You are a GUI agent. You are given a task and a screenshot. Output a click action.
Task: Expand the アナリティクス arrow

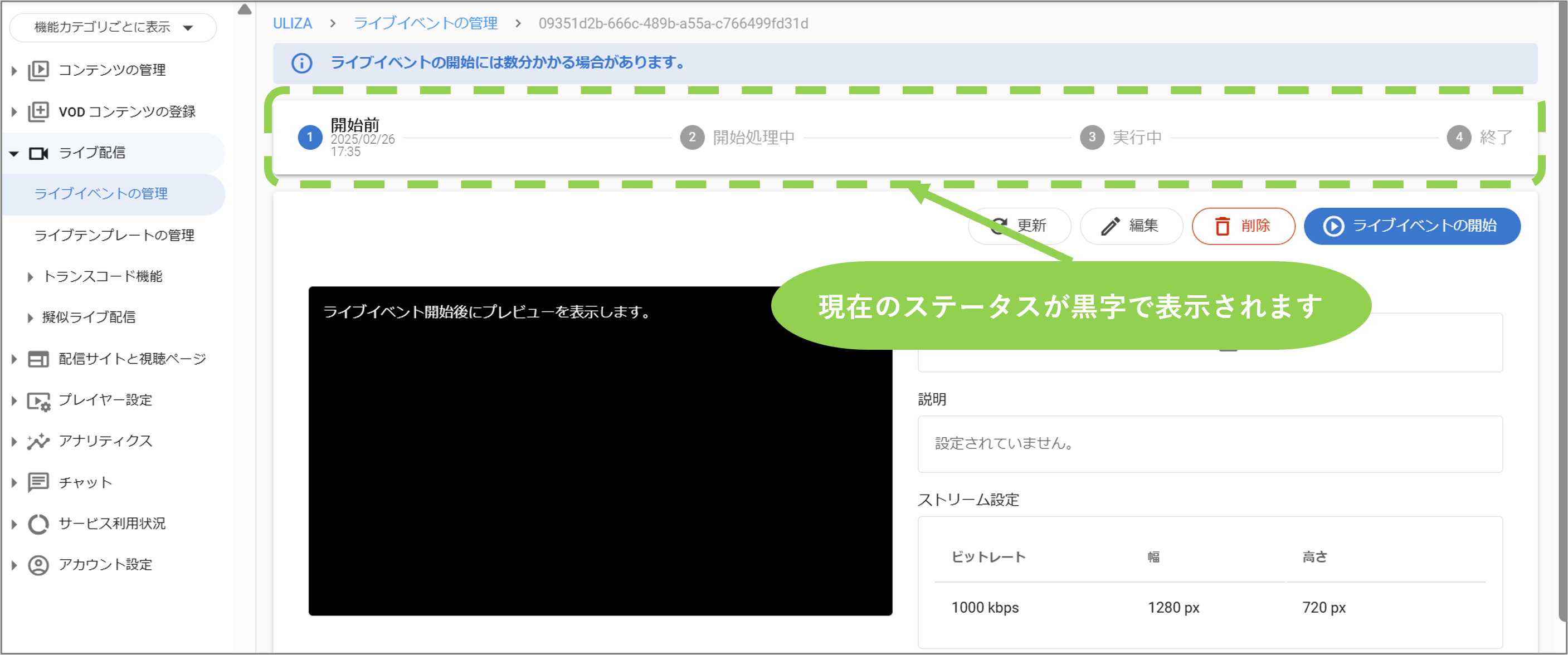click(x=14, y=442)
